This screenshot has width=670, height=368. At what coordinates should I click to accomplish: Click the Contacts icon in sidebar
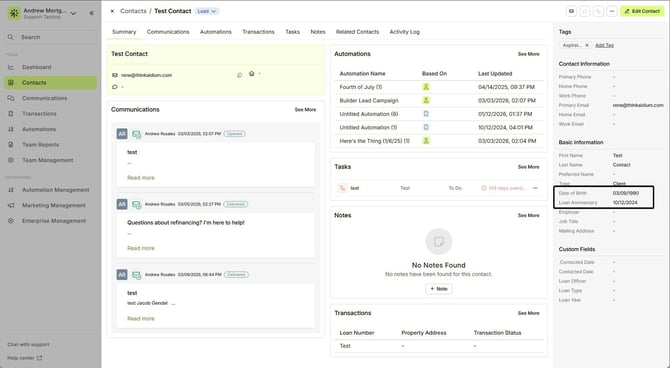(11, 82)
